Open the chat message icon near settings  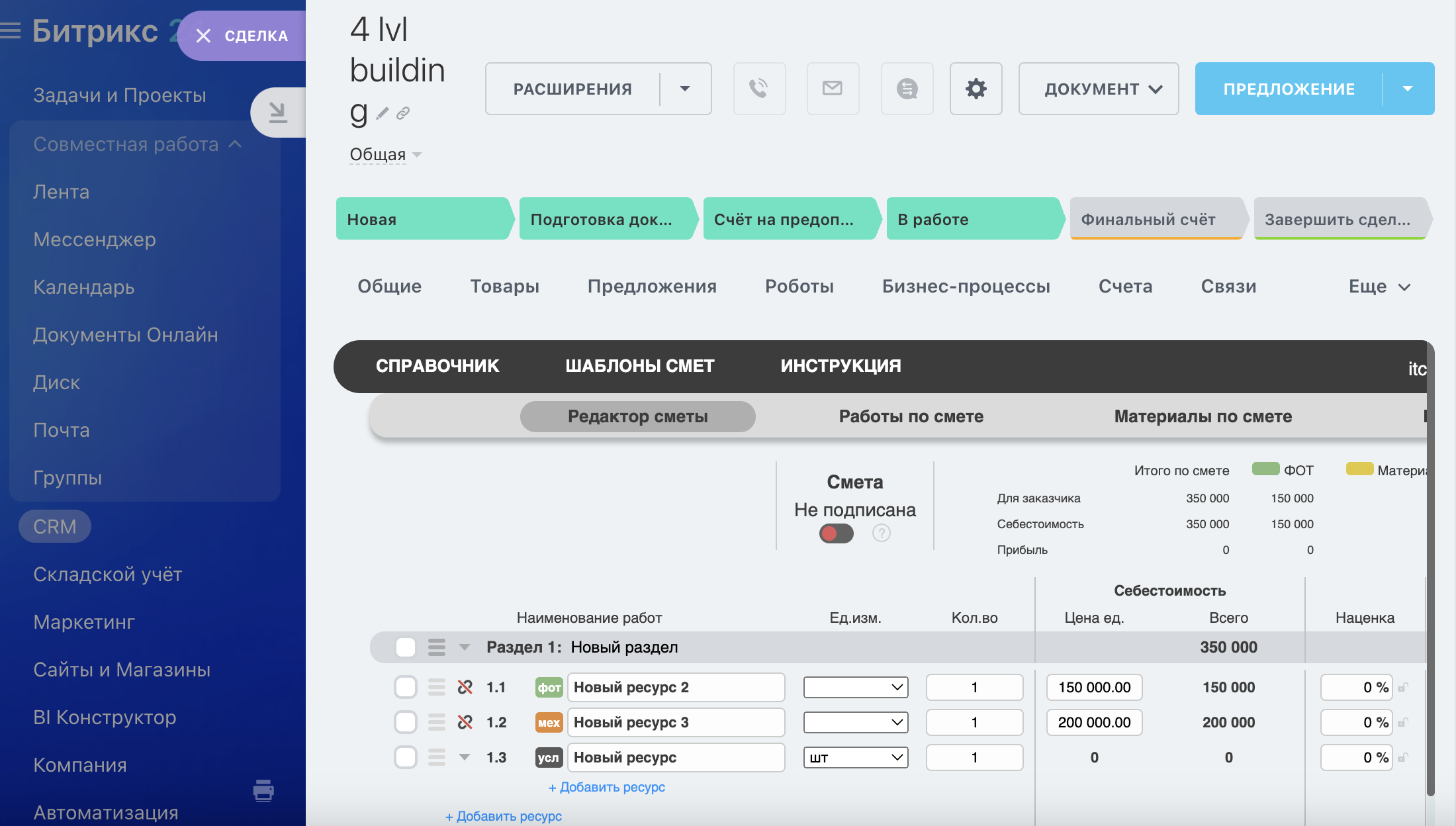tap(907, 89)
